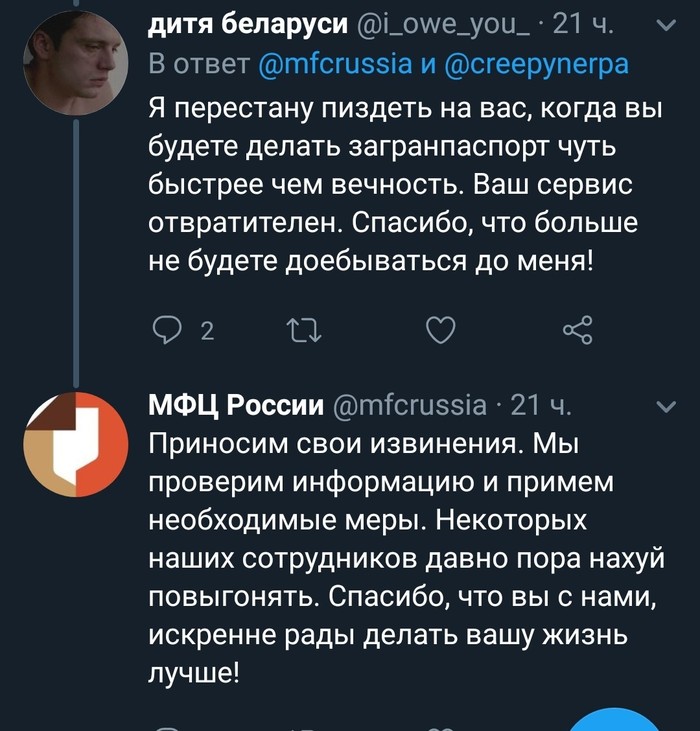Open дитя беларуси's profile photo
Screen dimensions: 700x731
pyautogui.click(x=76, y=64)
